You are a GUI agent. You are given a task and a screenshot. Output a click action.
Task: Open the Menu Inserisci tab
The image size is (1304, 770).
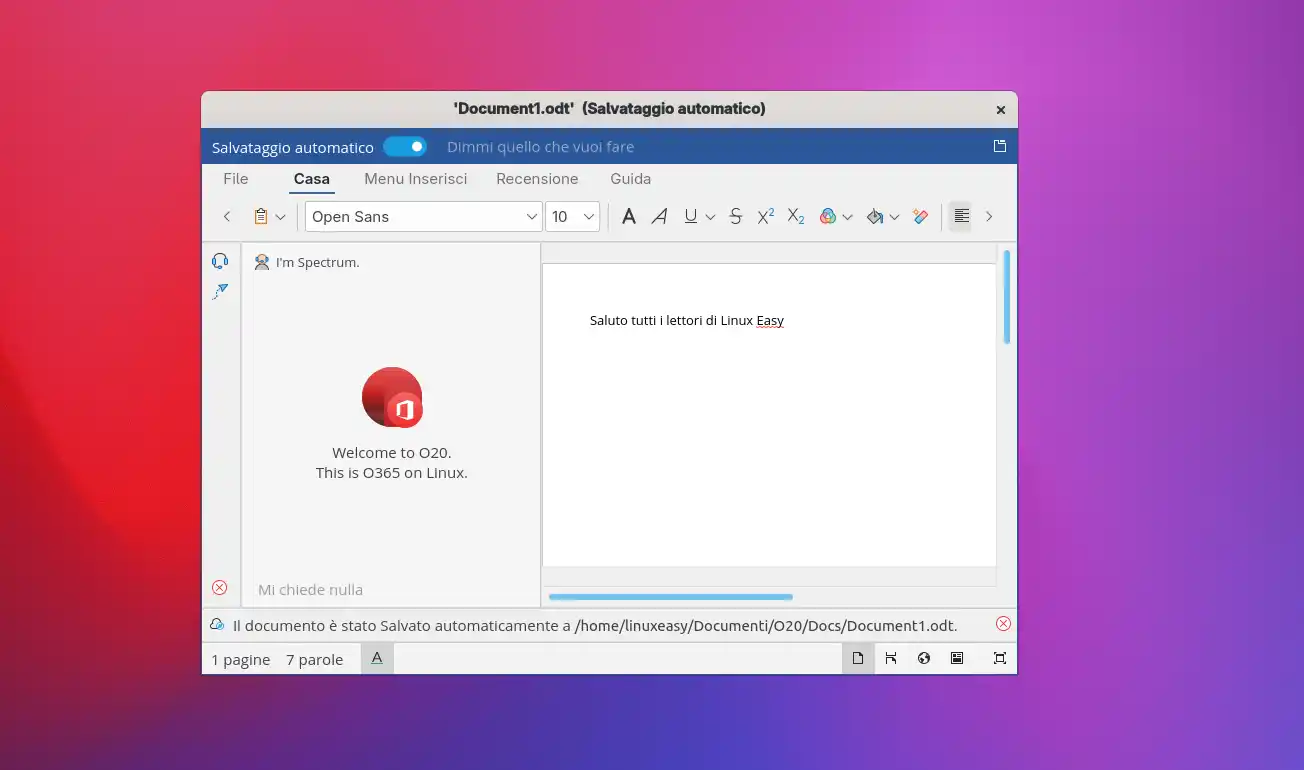click(x=415, y=179)
